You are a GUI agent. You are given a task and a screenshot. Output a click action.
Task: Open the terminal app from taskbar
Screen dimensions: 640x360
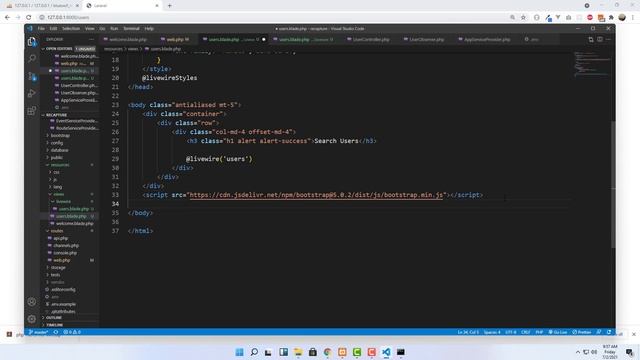tap(401, 352)
